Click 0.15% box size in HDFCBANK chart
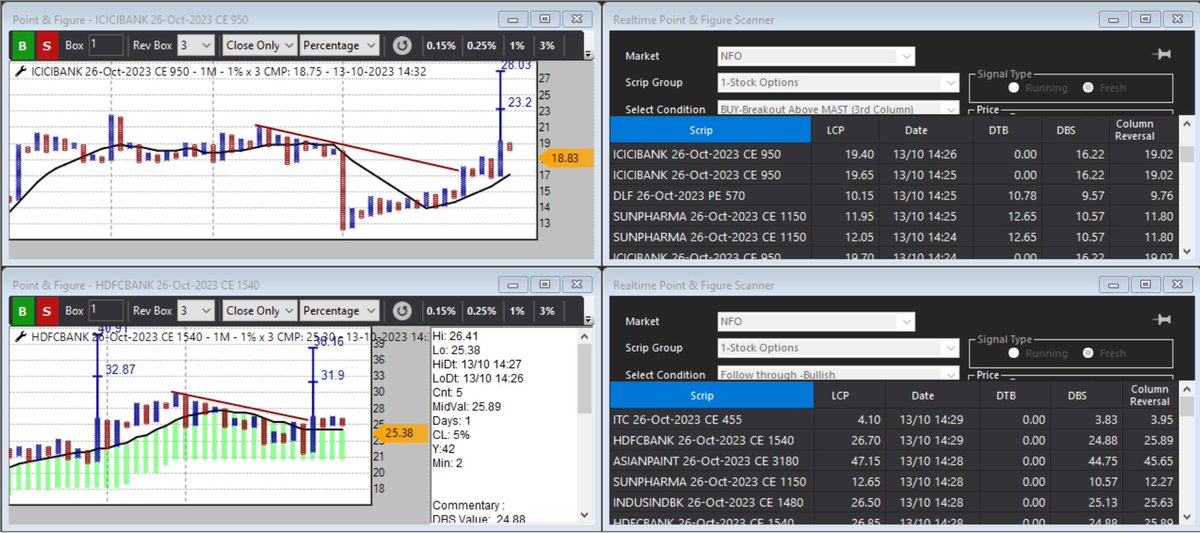This screenshot has width=1200, height=533. tap(440, 311)
